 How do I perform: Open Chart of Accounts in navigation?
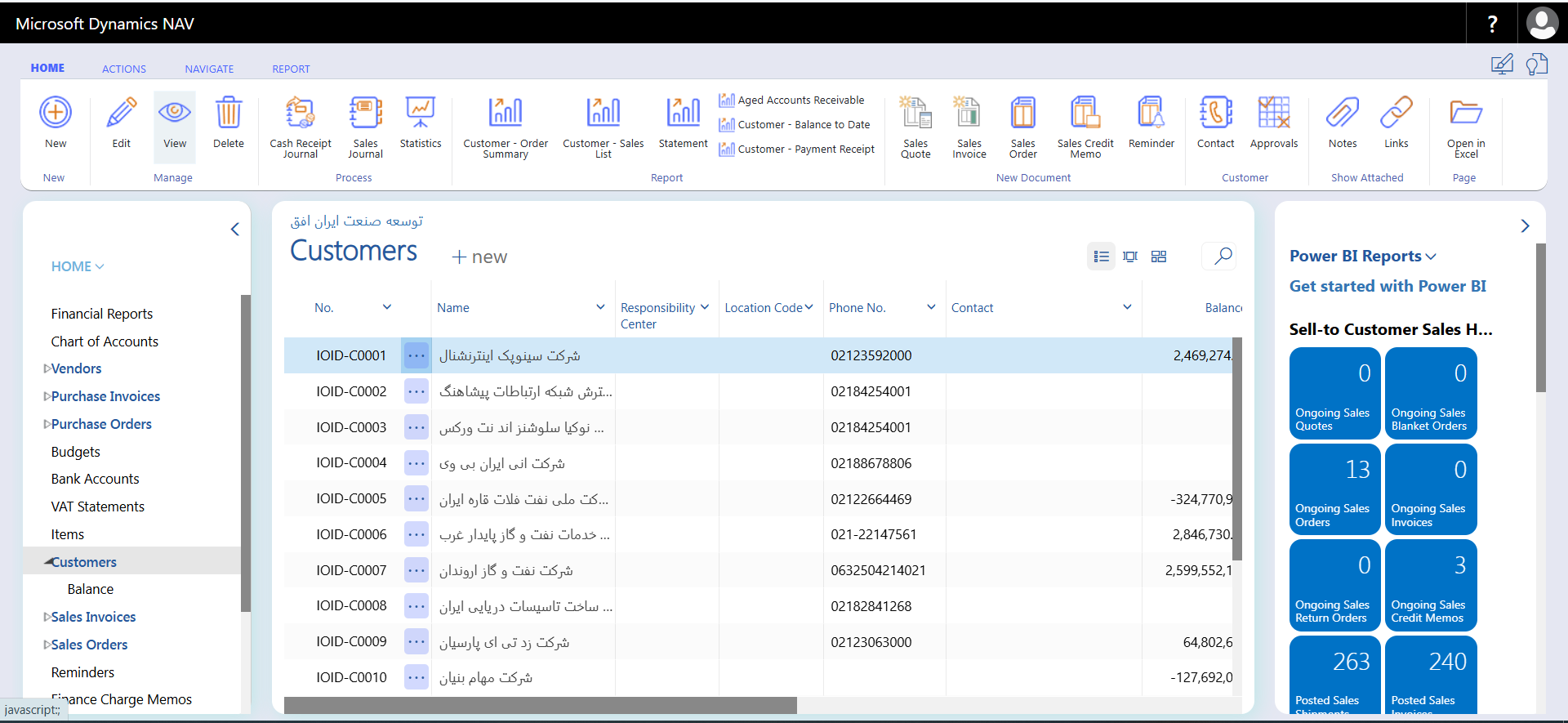pos(105,341)
